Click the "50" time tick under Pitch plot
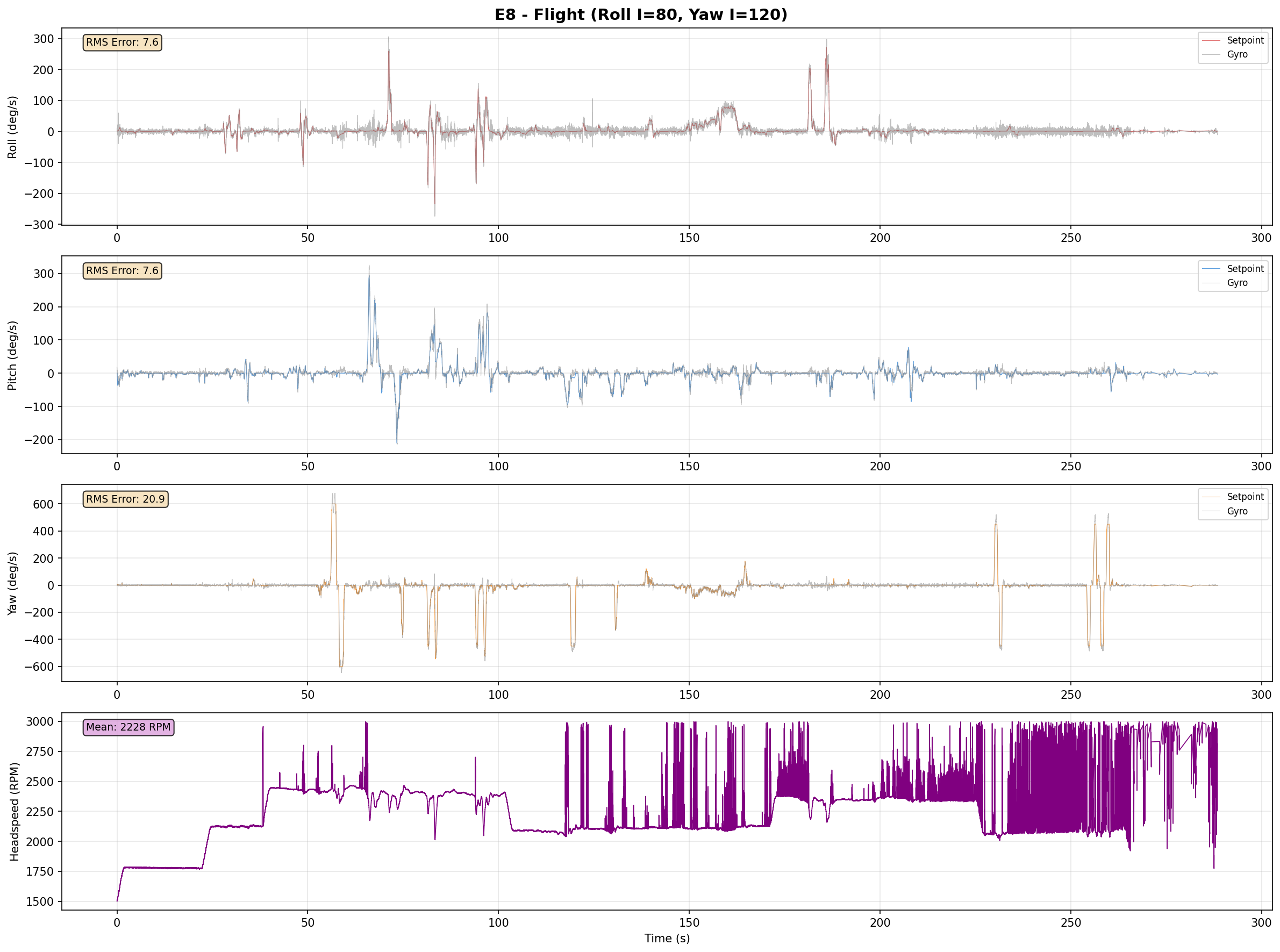1280x952 pixels. (308, 466)
